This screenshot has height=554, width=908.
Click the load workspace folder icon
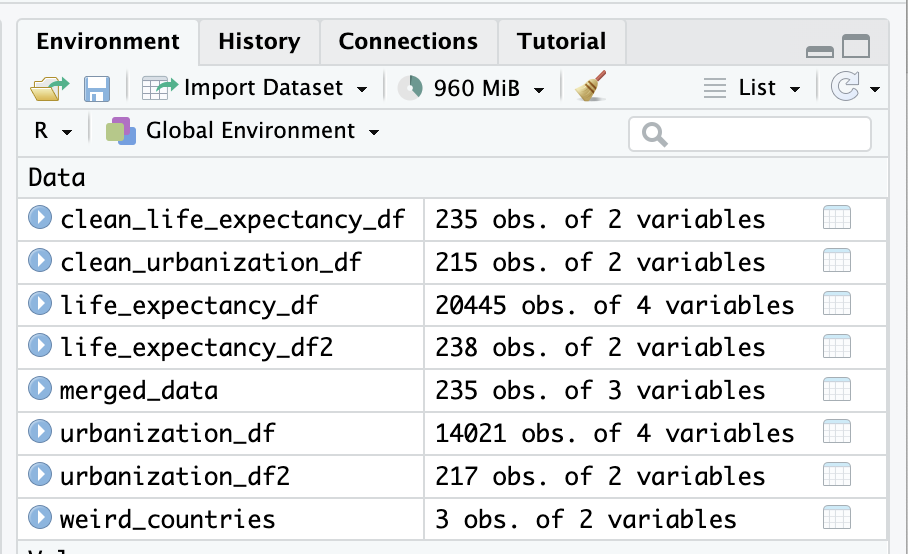click(49, 88)
